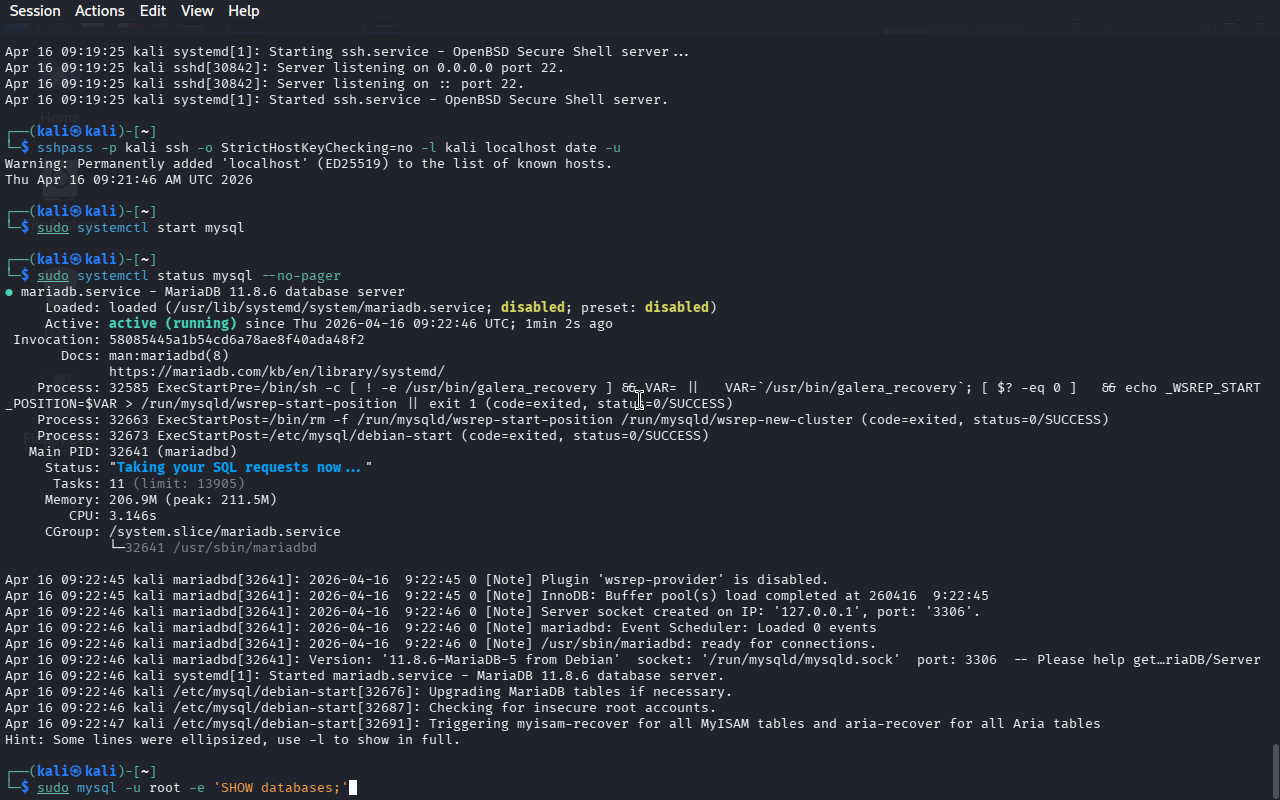Click the Invocation ID hash value
The image size is (1280, 800).
tap(237, 340)
